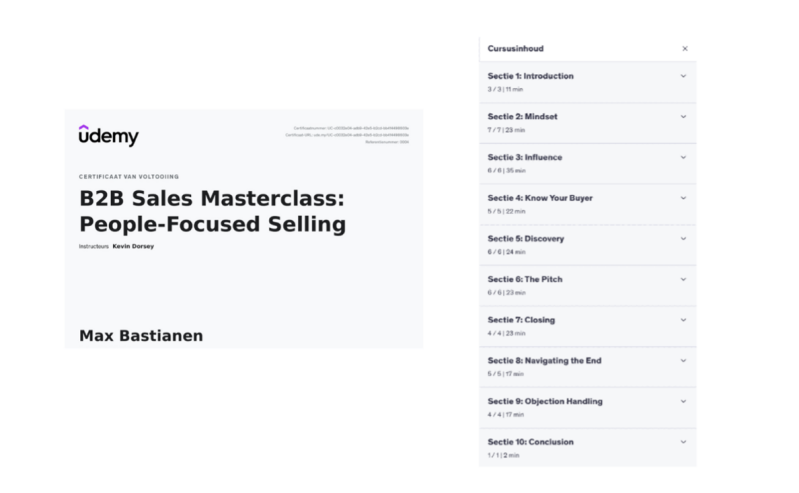Select the Sectie 7: Closing title
This screenshot has height=493, width=799.
(521, 320)
